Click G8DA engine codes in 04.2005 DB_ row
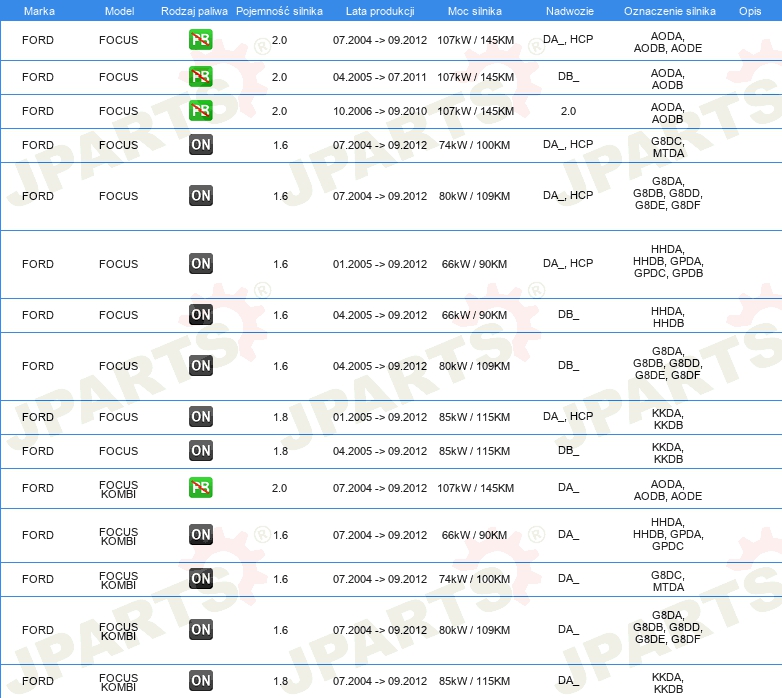The image size is (782, 698). tap(668, 363)
